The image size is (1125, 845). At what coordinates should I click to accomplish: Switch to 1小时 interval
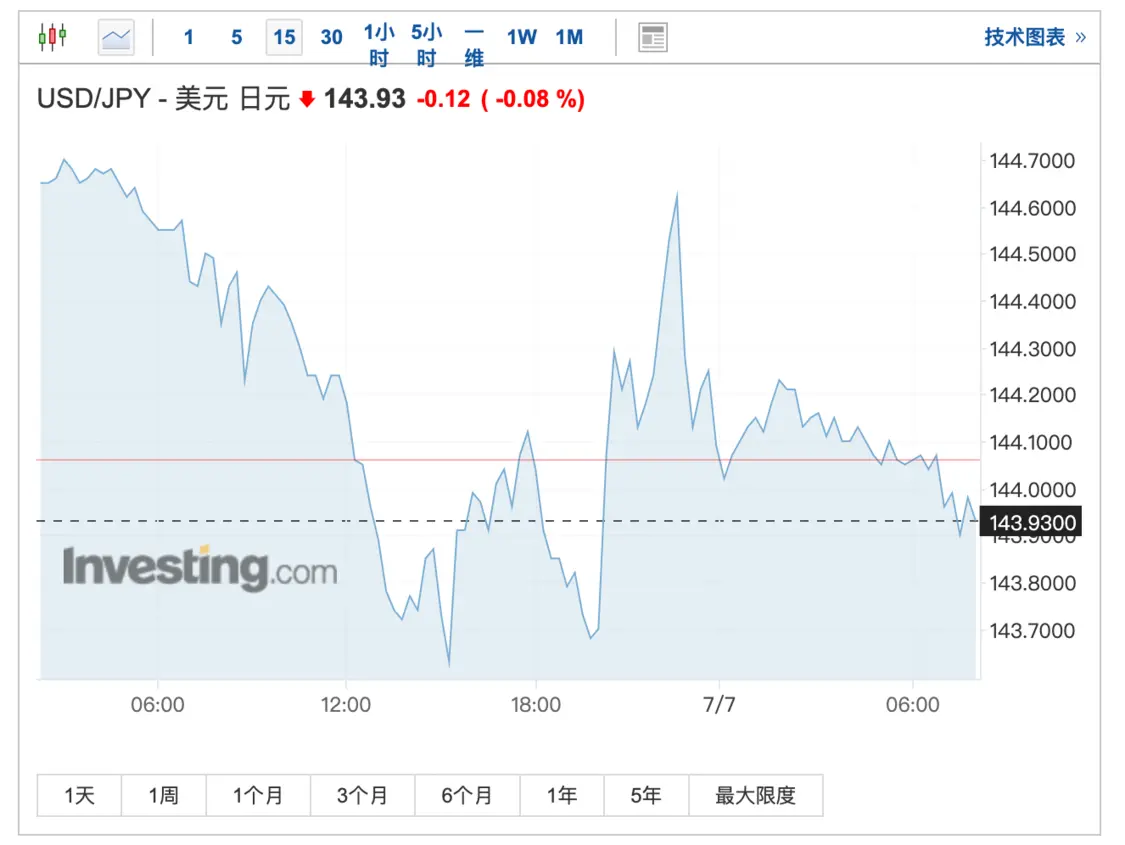coord(379,44)
